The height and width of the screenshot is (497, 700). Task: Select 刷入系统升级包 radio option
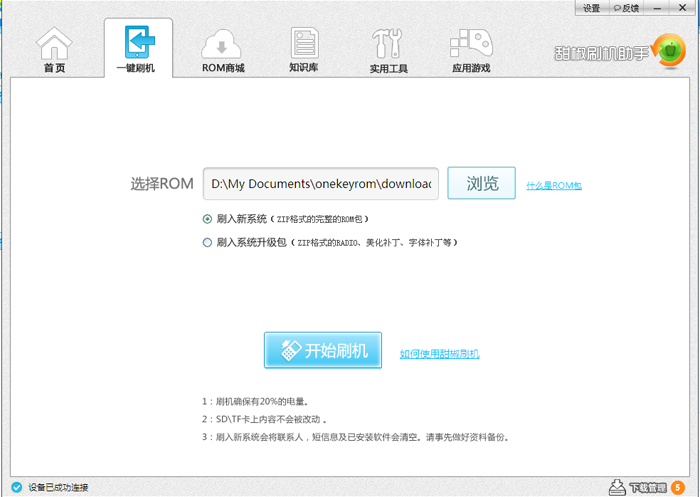(x=207, y=242)
